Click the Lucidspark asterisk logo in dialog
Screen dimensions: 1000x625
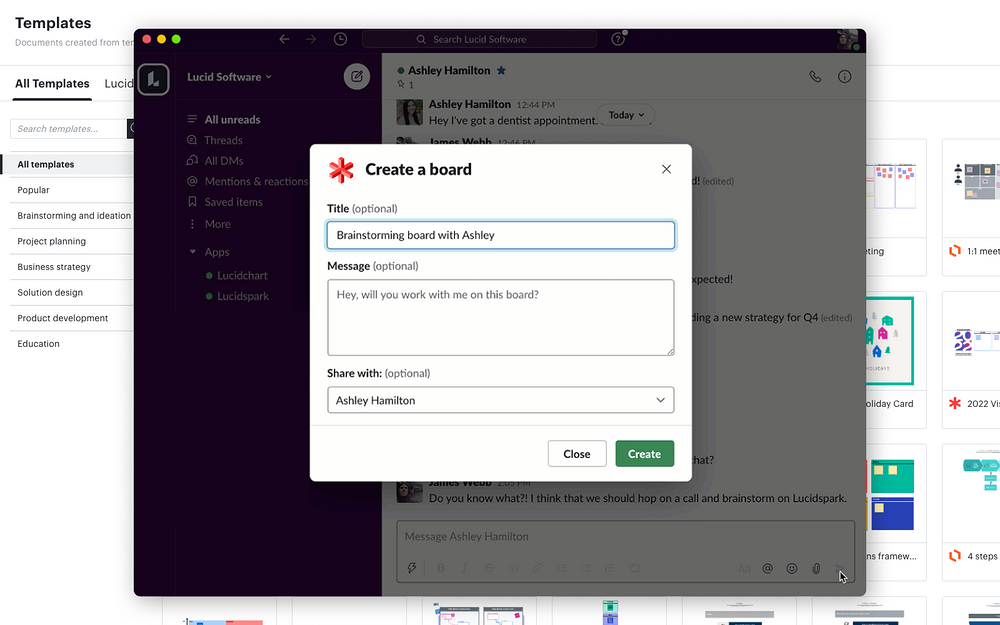point(341,170)
